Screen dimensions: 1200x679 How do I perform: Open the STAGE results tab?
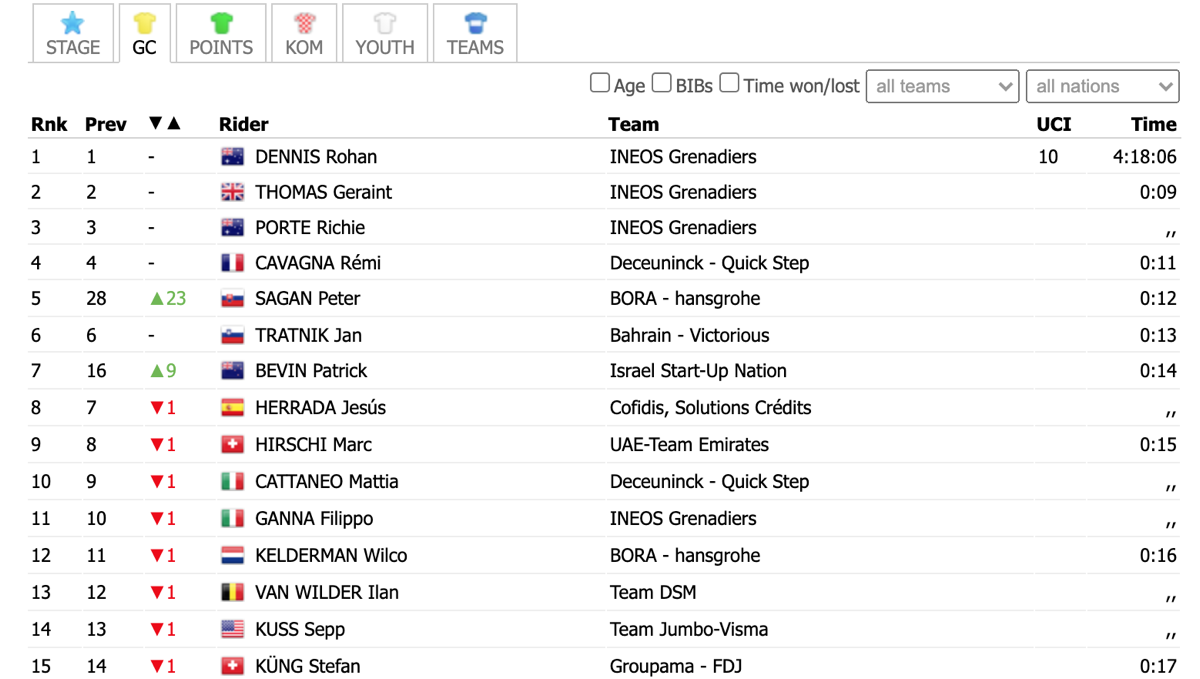tap(73, 33)
